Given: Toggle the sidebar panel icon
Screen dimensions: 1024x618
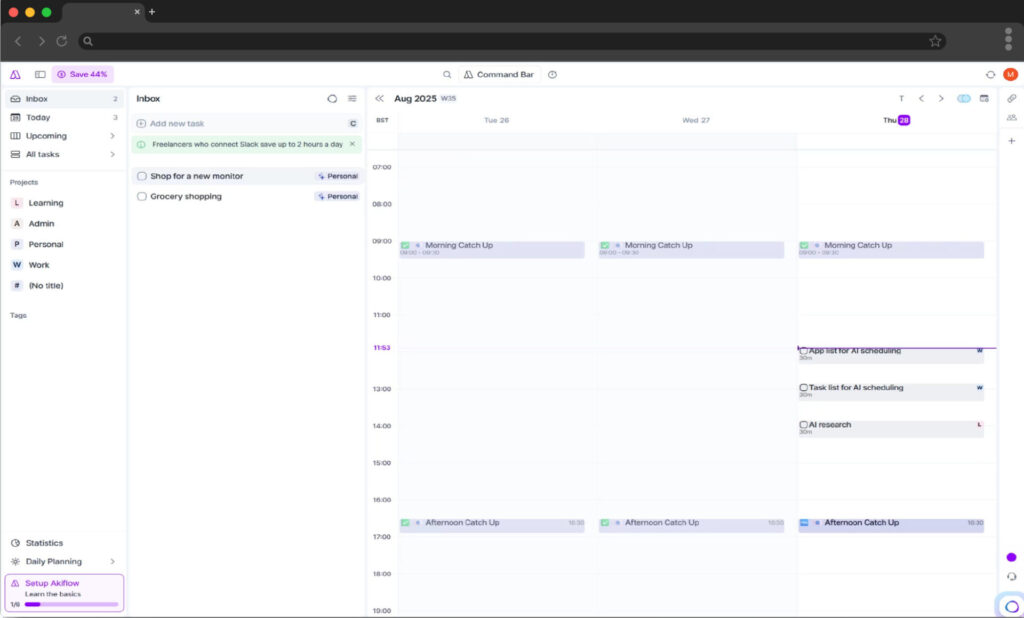Looking at the screenshot, I should point(40,74).
